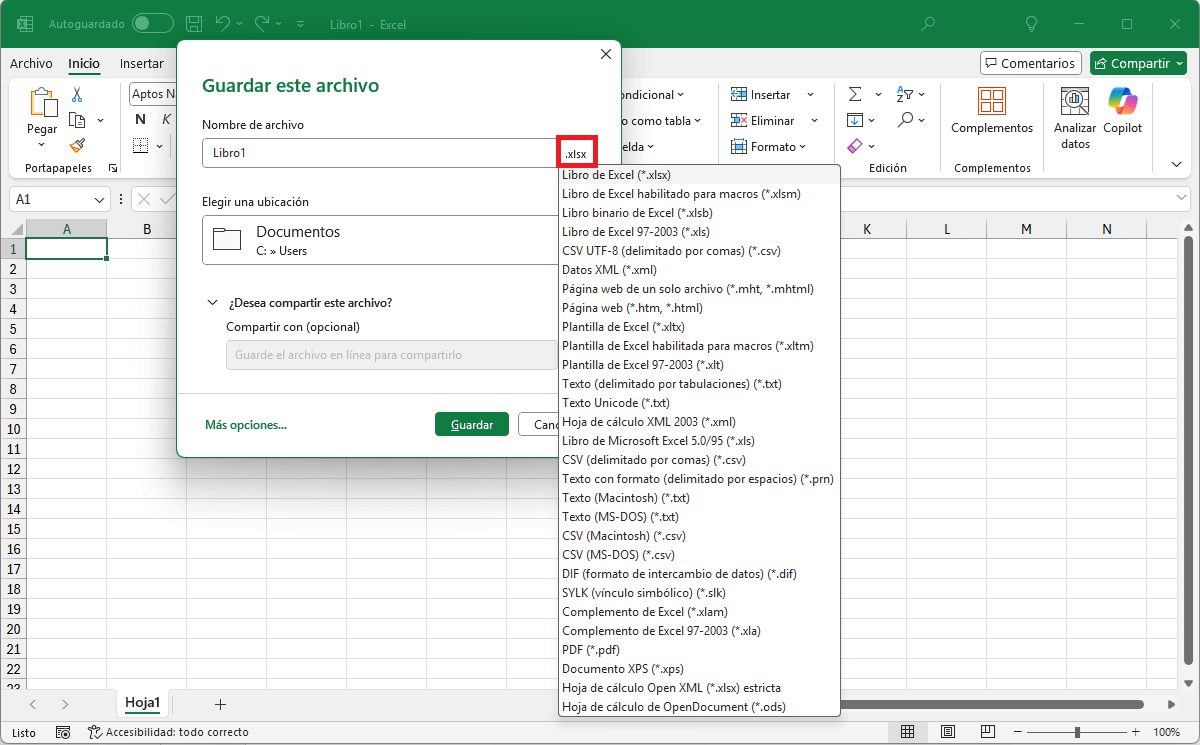Click the Nombre de archivo field
1200x745 pixels.
pyautogui.click(x=380, y=153)
